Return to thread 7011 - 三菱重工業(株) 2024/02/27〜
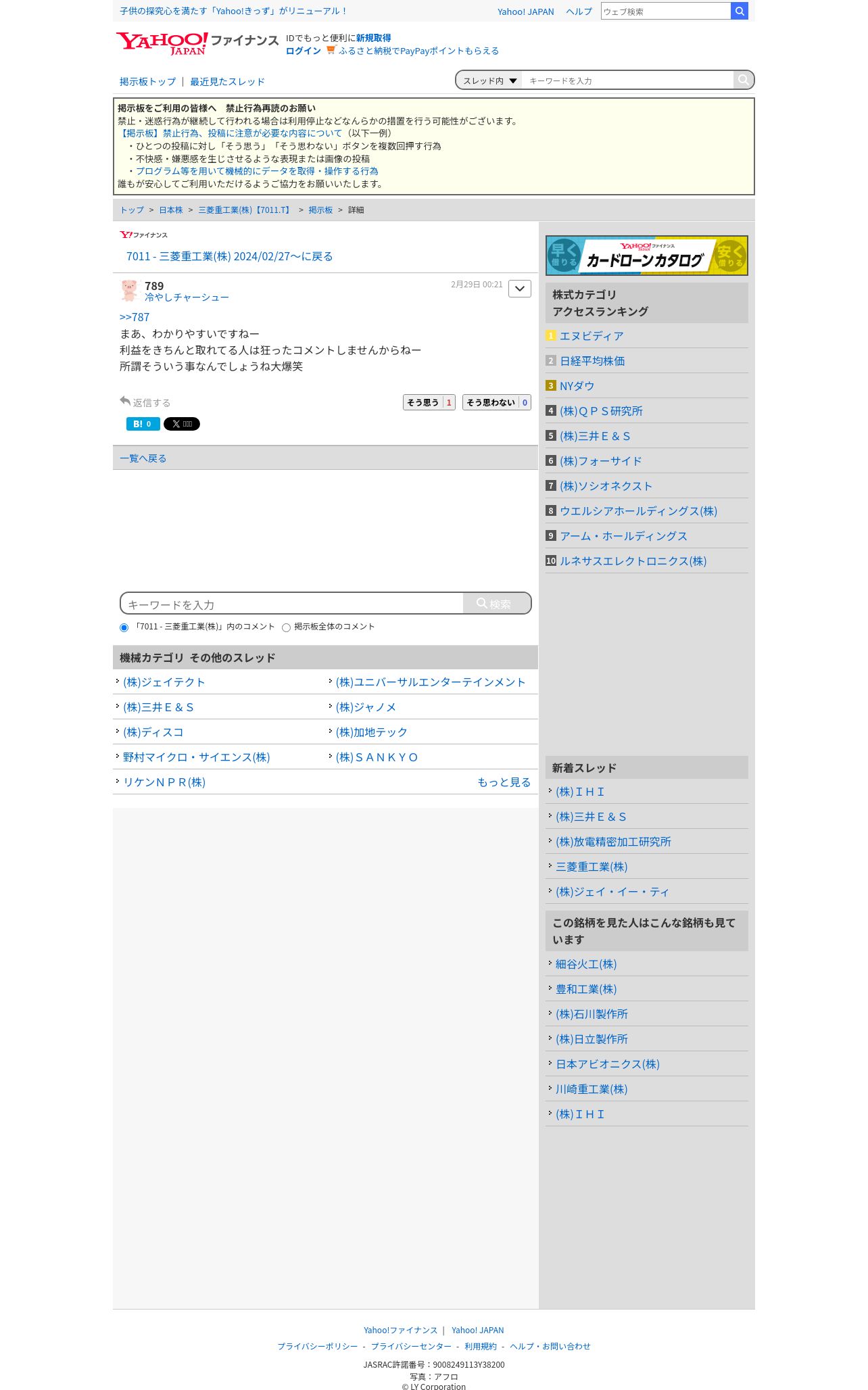Screen dimensions: 868x1390 coord(229,256)
